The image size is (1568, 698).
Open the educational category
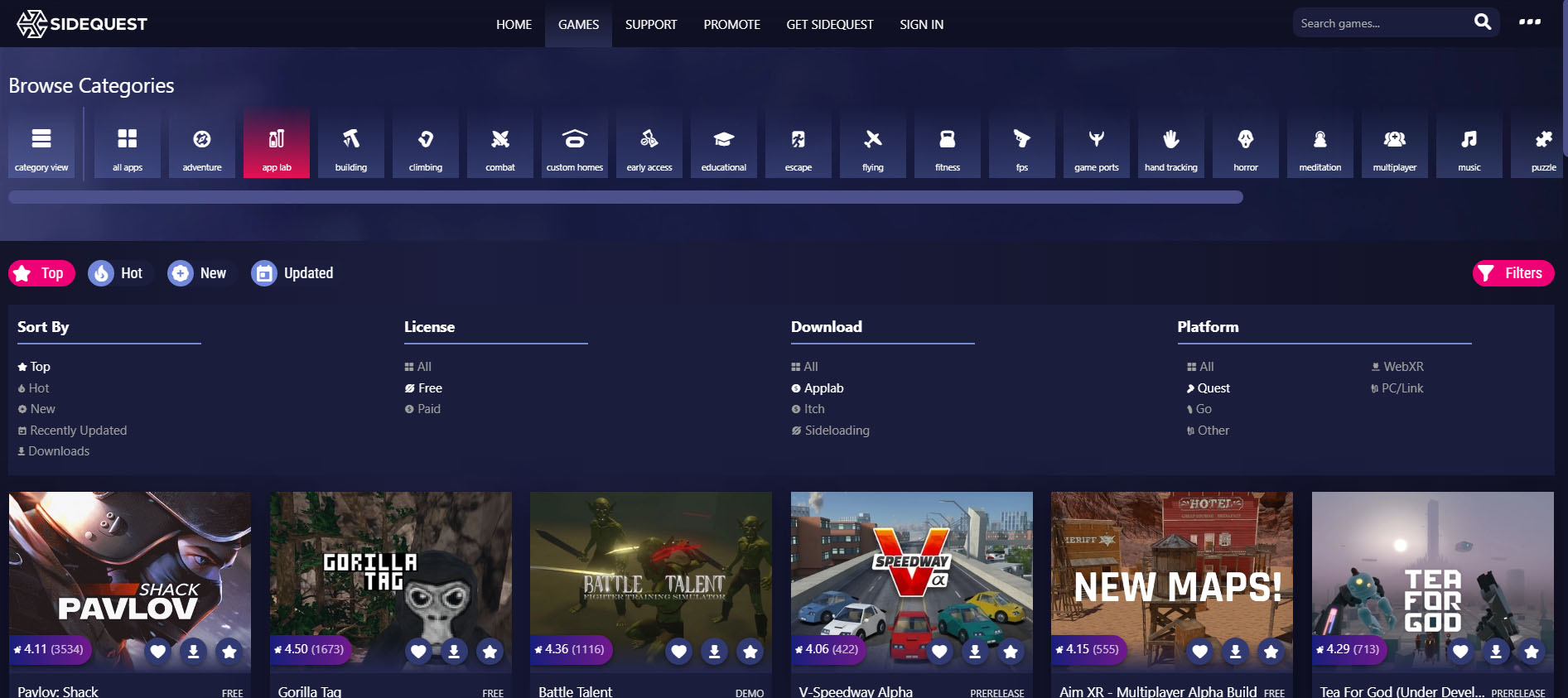pyautogui.click(x=724, y=143)
